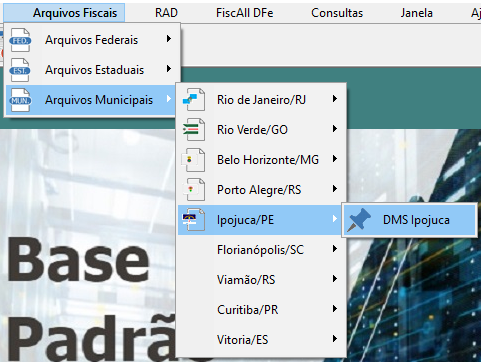
Task: Expand the Vitoria/ES submenu arrow
Action: coord(335,339)
